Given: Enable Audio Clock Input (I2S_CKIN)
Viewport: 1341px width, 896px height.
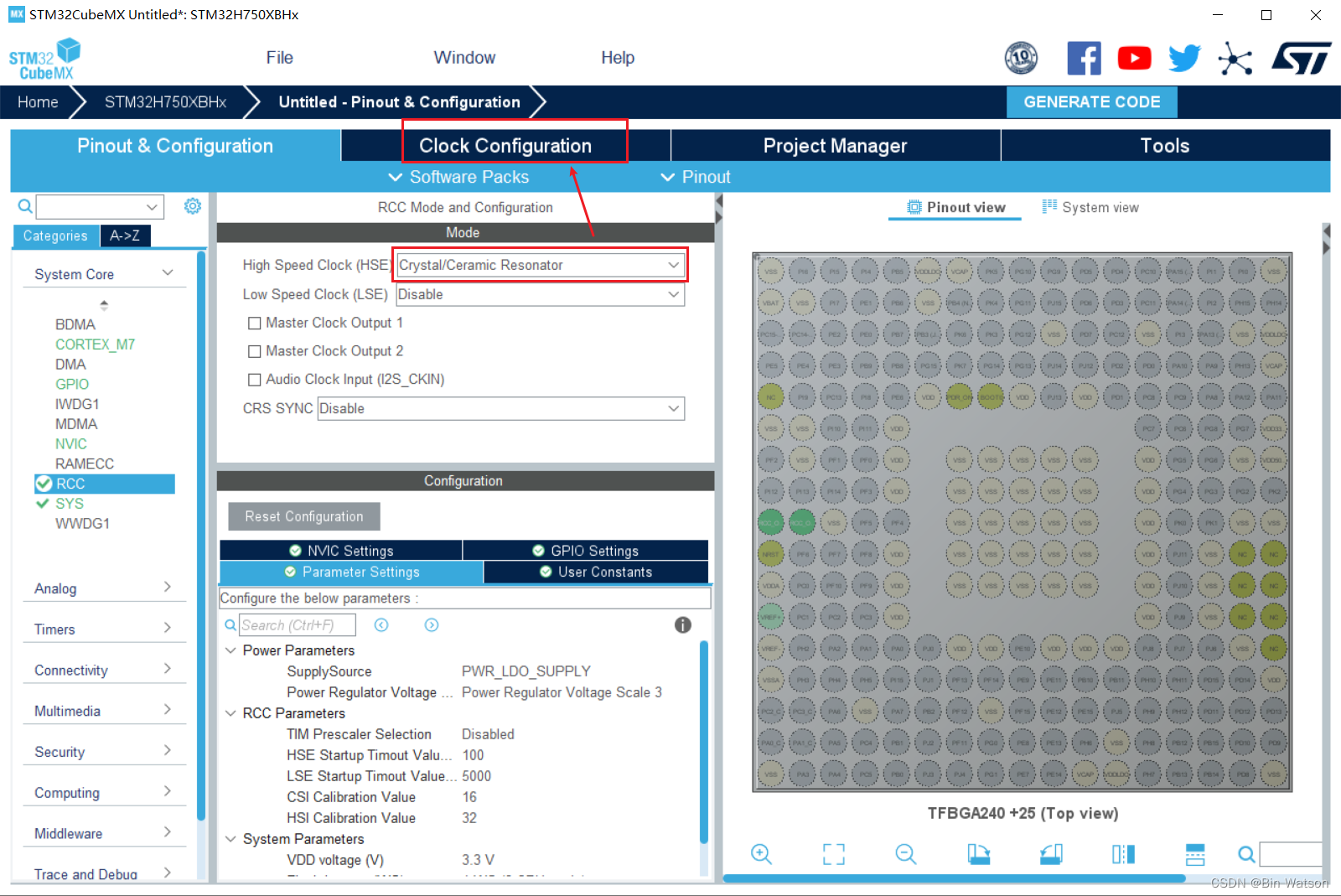Looking at the screenshot, I should (x=255, y=380).
